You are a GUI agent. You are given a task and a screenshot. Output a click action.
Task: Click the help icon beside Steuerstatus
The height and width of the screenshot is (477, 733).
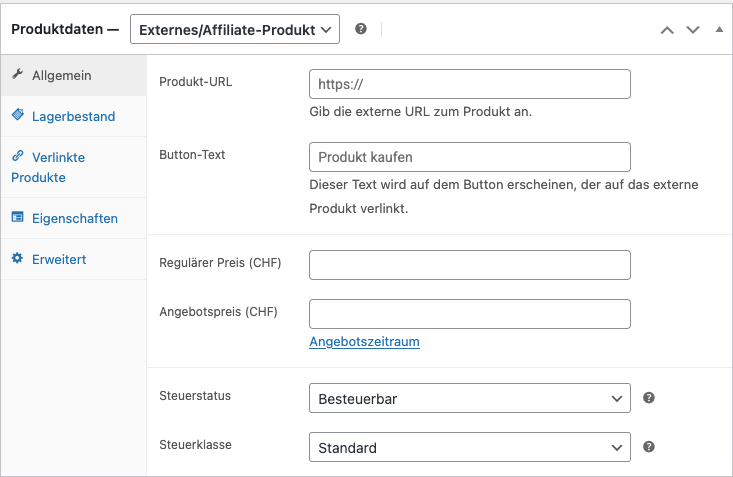[649, 398]
